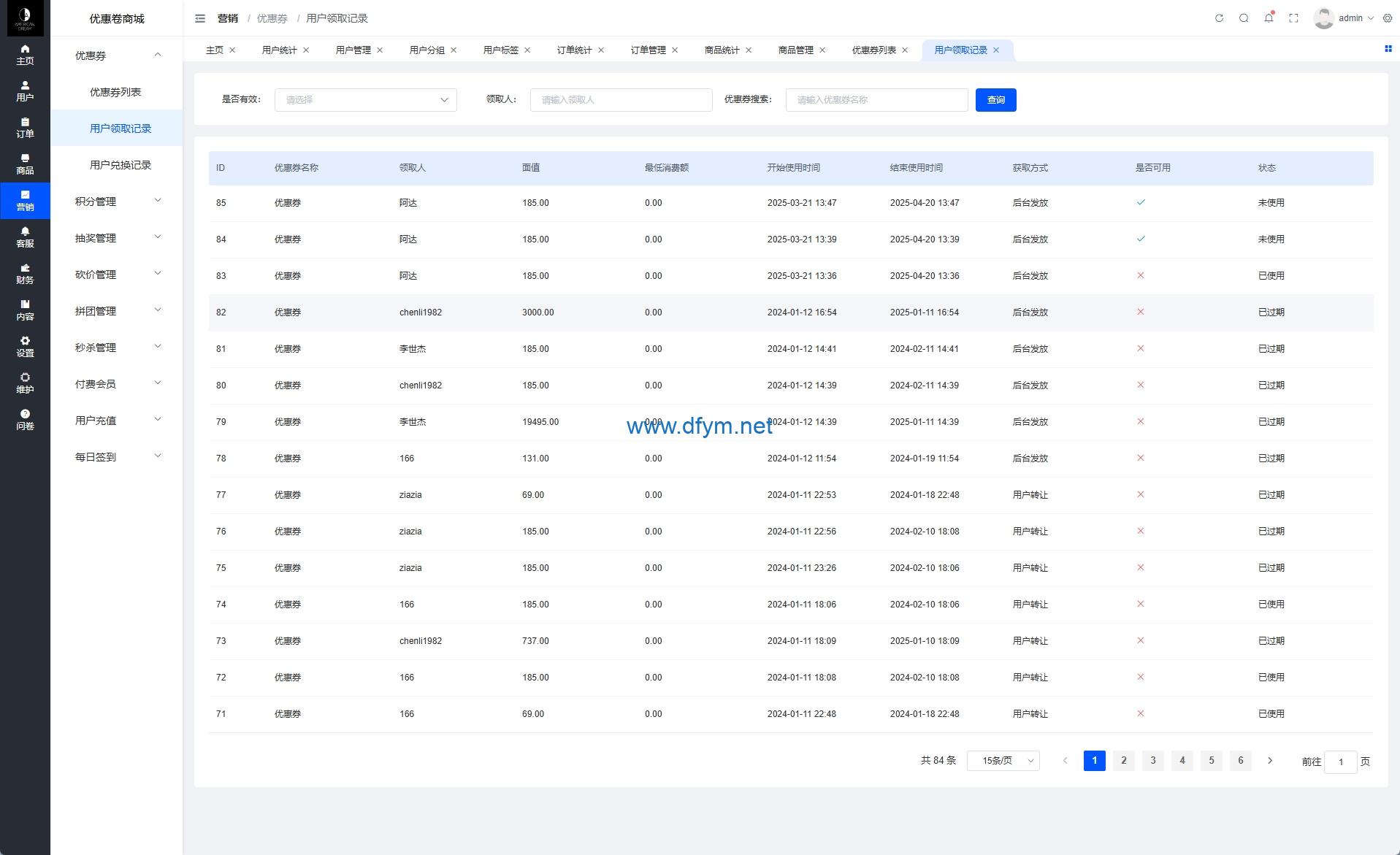1400x855 pixels.
Task: Open the 订单 sidebar icon
Action: point(25,128)
